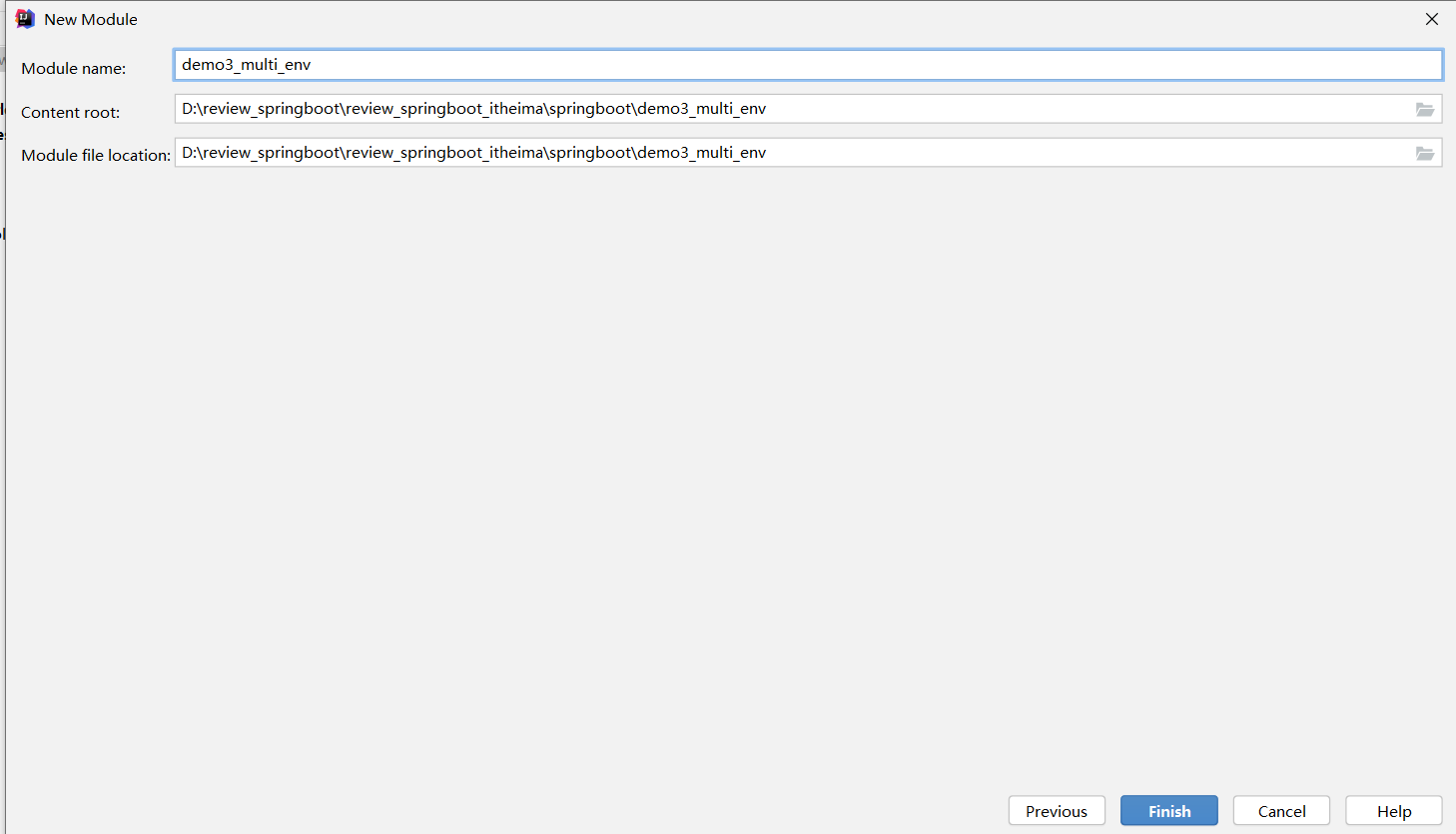Focus the Module file location path field
Screen dimensions: 1456x834
click(x=999, y=153)
